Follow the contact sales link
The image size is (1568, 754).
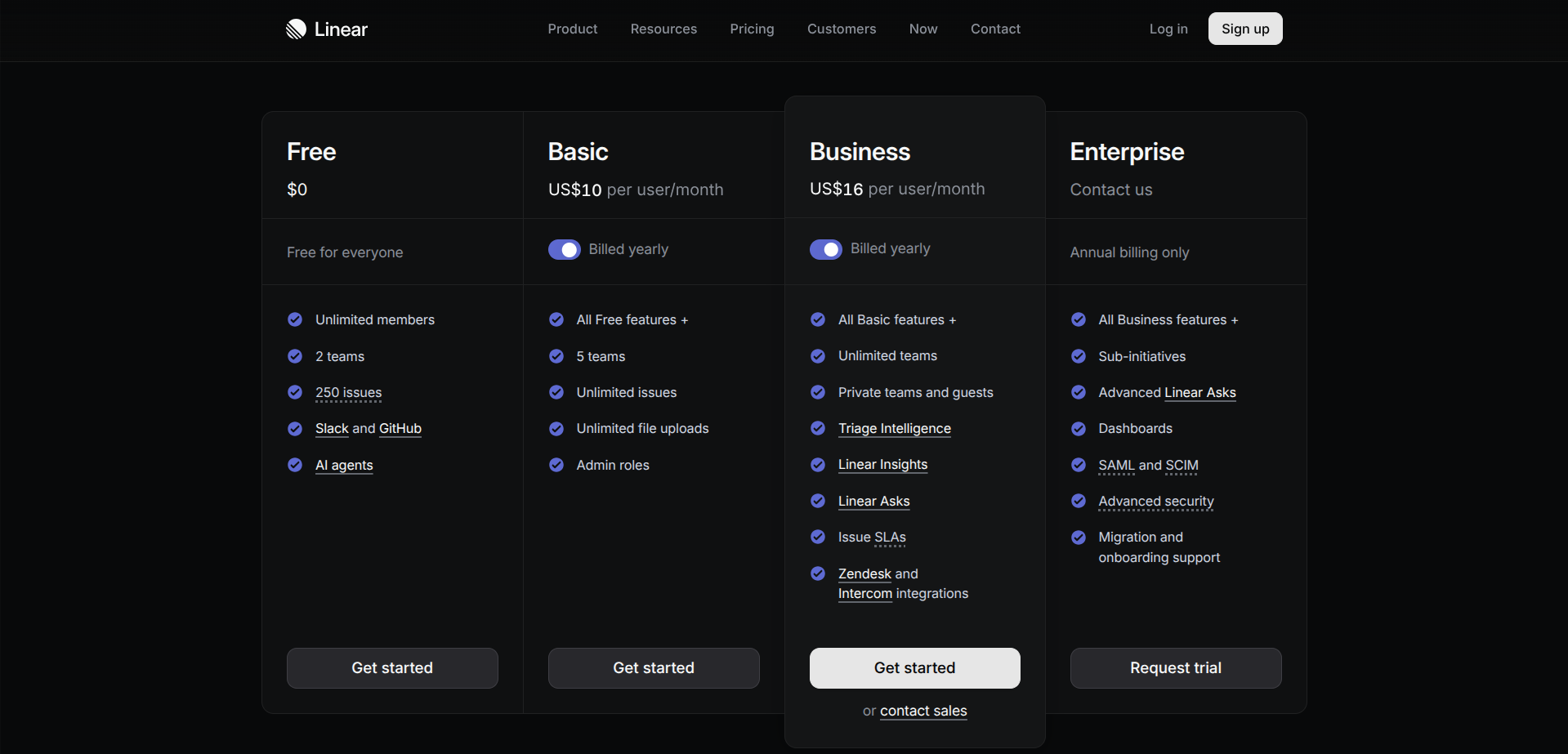click(x=923, y=711)
